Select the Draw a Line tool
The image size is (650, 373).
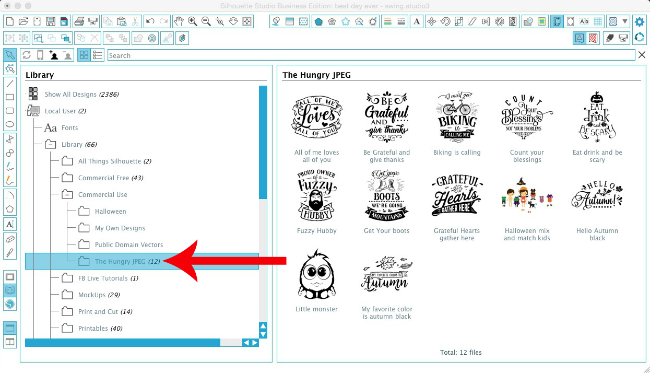10,83
